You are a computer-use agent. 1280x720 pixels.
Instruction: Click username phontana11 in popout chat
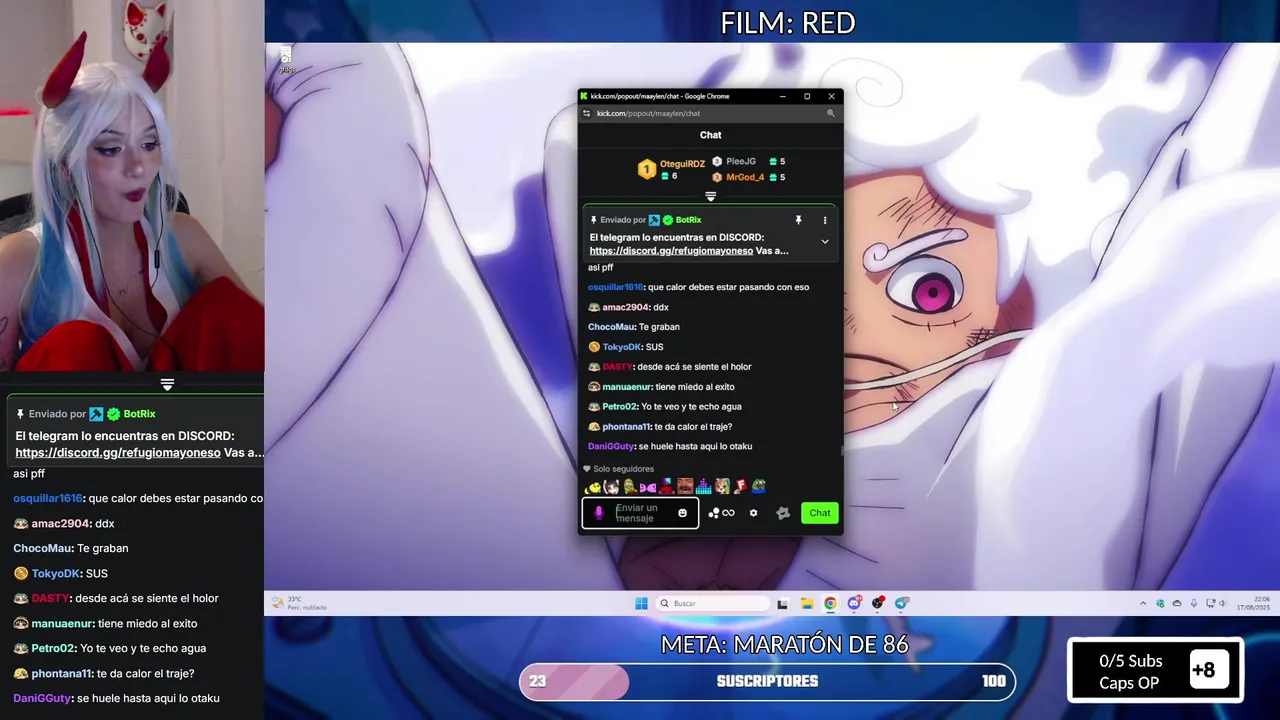point(626,427)
